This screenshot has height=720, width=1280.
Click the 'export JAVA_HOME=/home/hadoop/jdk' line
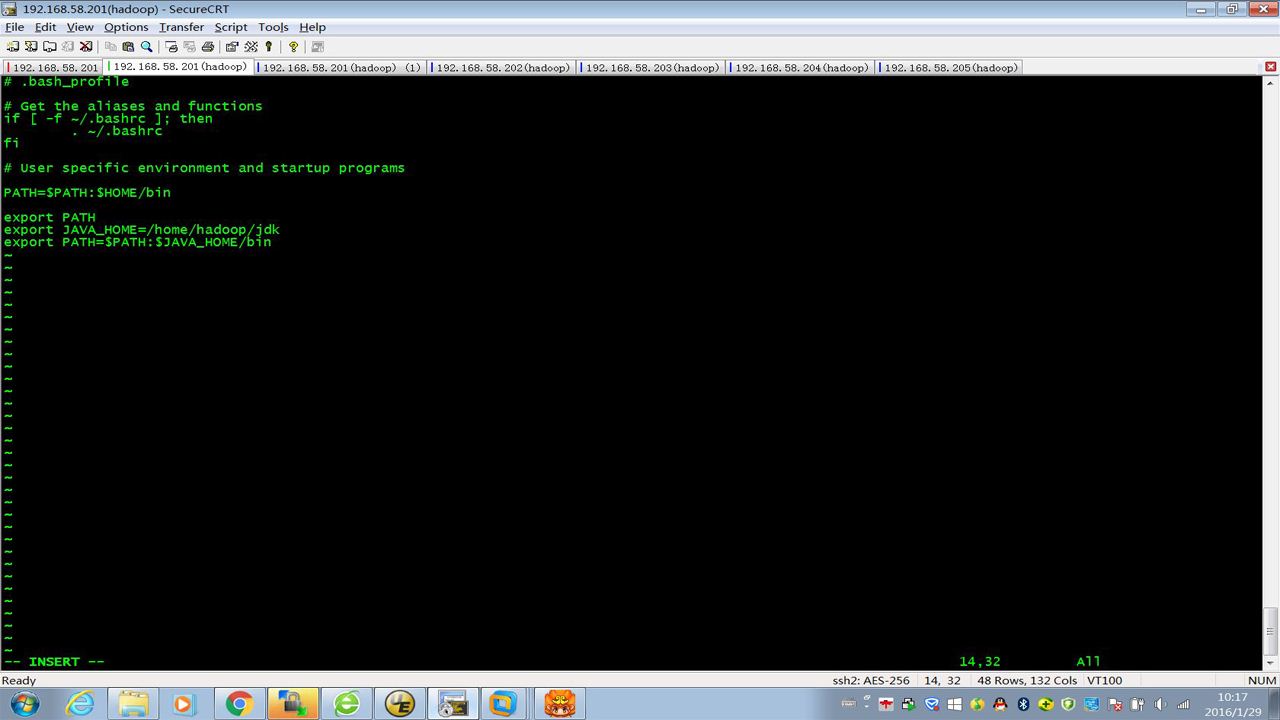tap(141, 230)
